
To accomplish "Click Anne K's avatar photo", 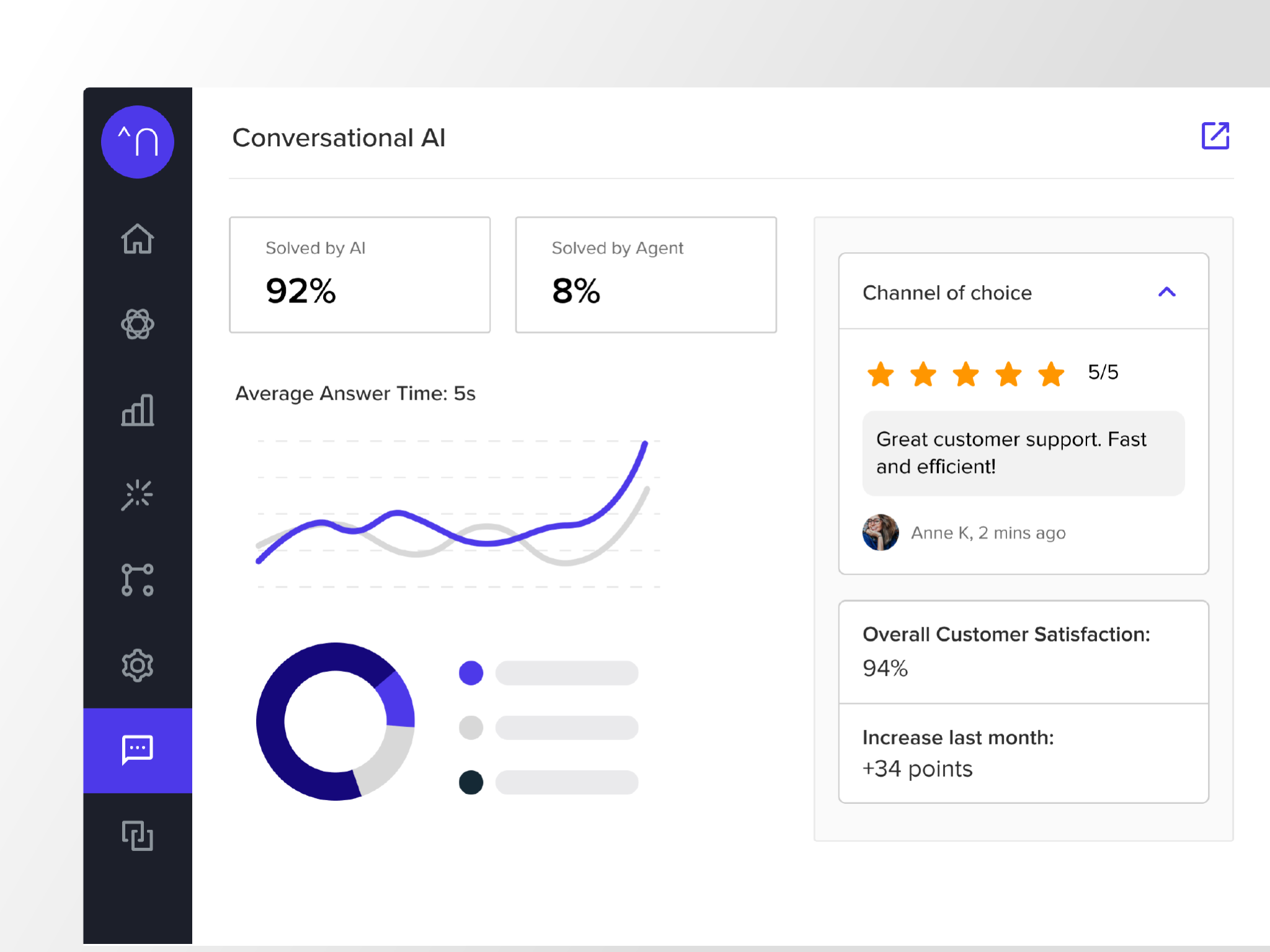I will pyautogui.click(x=880, y=532).
